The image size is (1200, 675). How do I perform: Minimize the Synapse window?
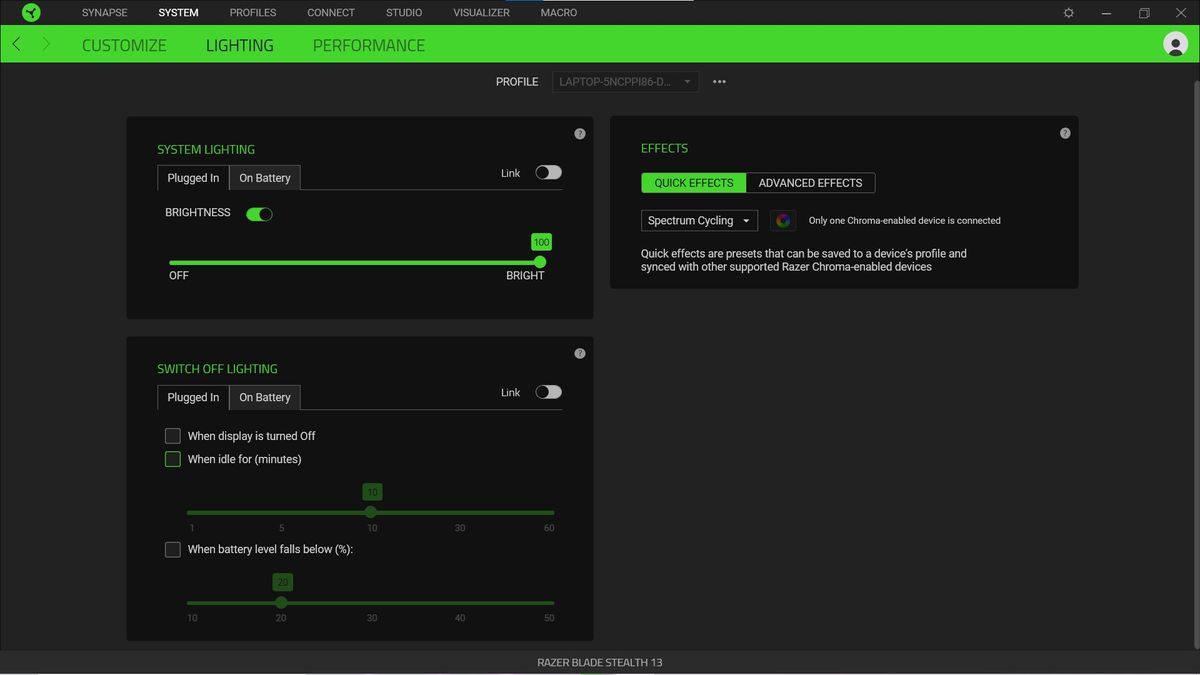(1107, 13)
